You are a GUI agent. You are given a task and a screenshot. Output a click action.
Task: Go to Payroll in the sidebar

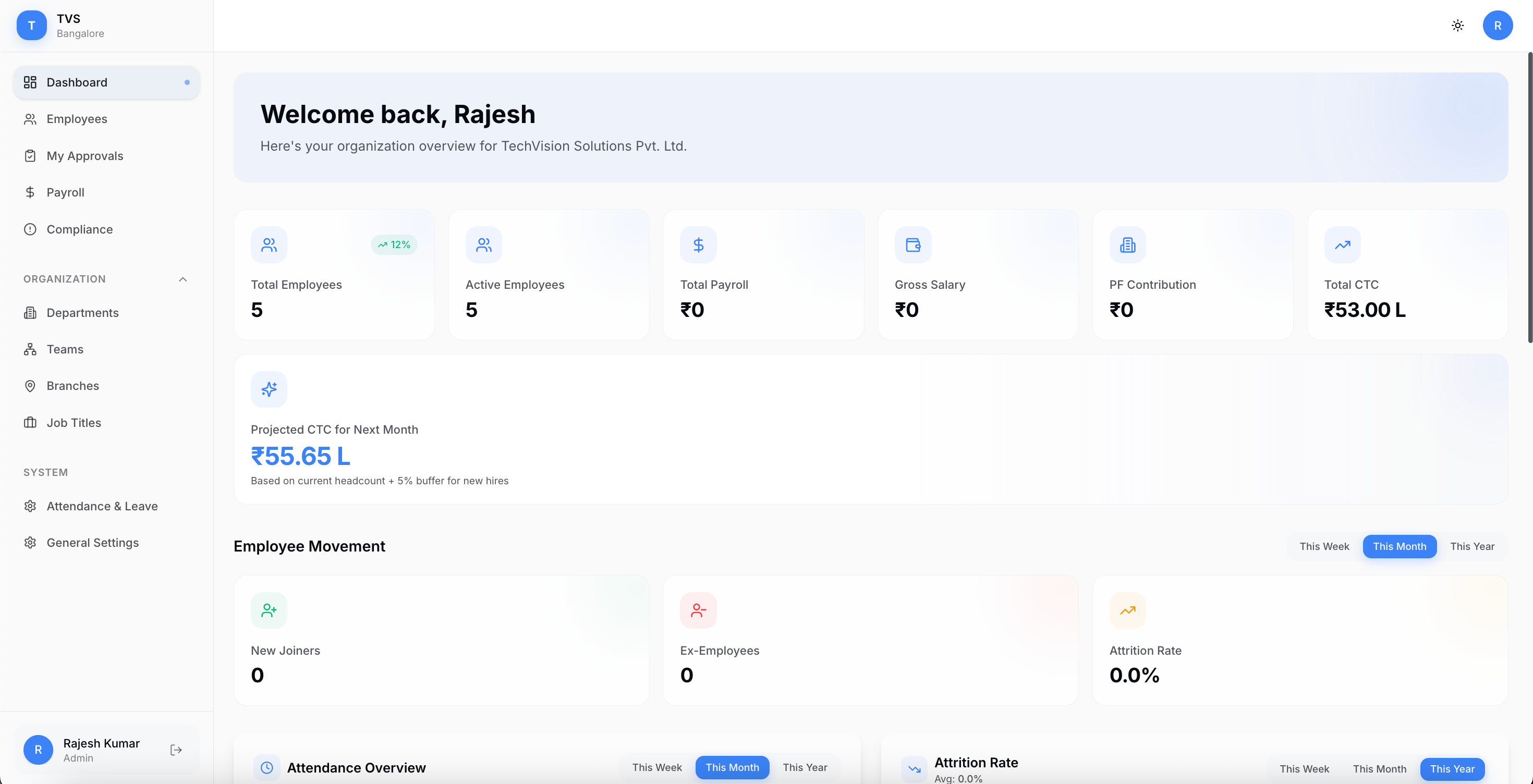pyautogui.click(x=66, y=192)
